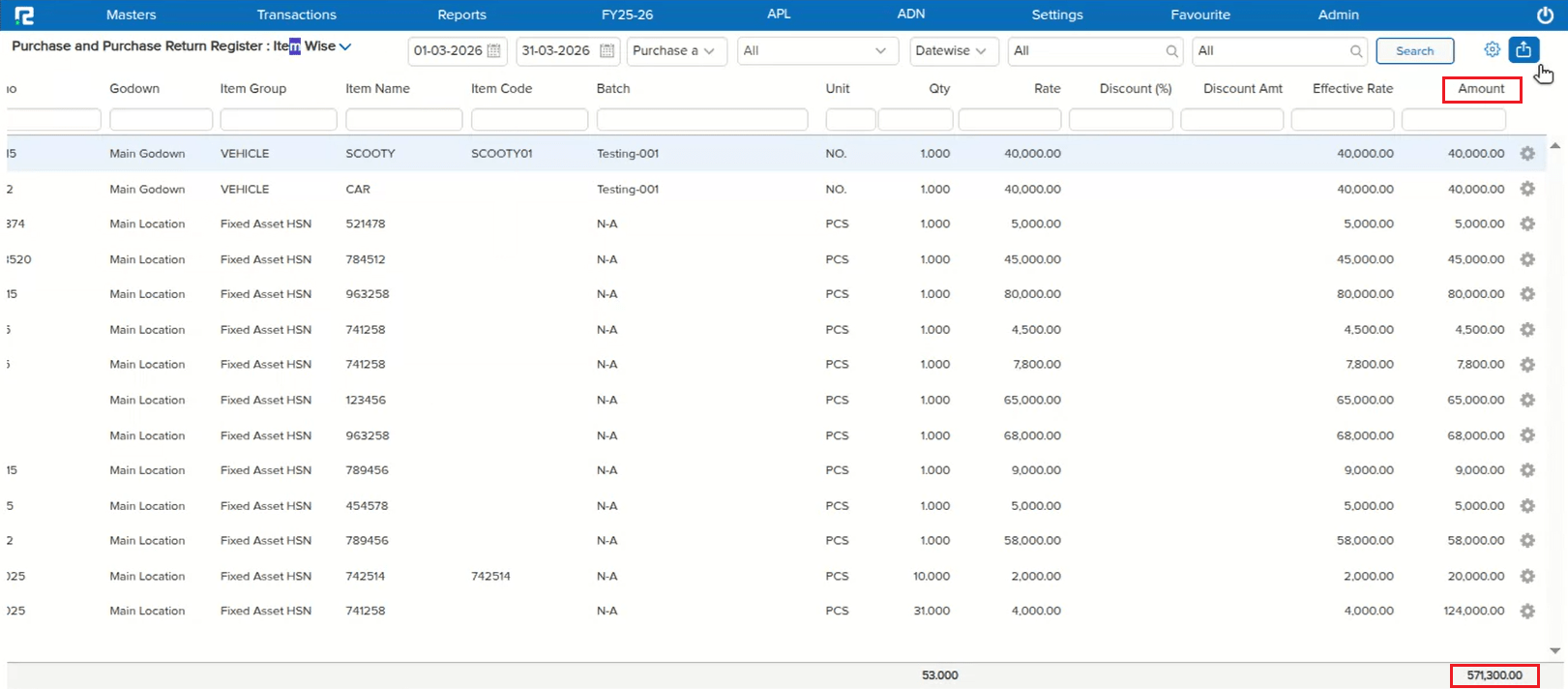Click the app logo icon in the top bar
This screenshot has height=689, width=1568.
[x=24, y=15]
